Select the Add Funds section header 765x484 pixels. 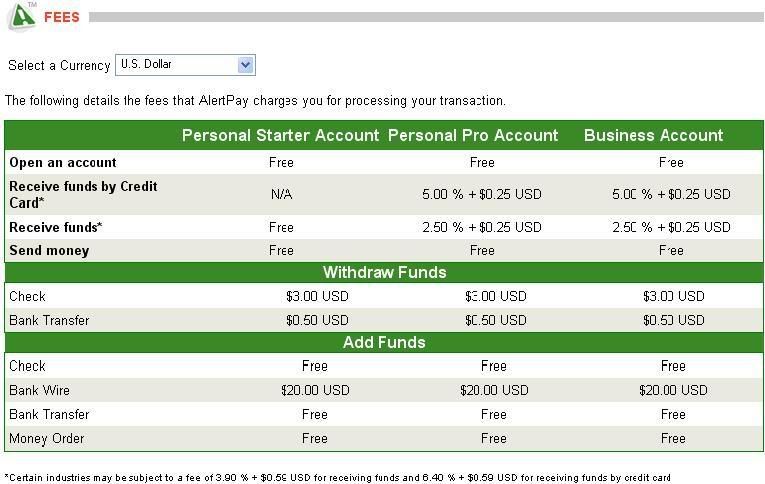pyautogui.click(x=384, y=342)
